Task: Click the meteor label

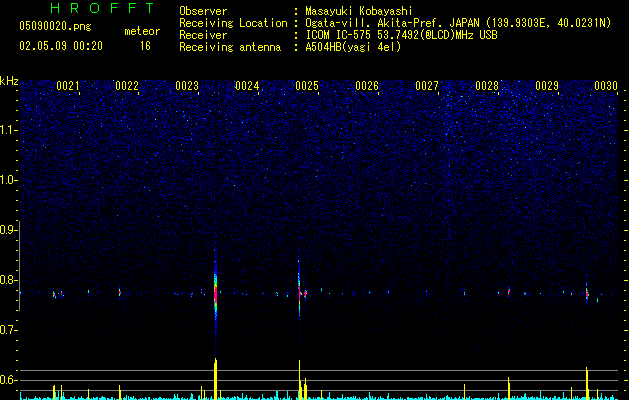Action: 142,31
